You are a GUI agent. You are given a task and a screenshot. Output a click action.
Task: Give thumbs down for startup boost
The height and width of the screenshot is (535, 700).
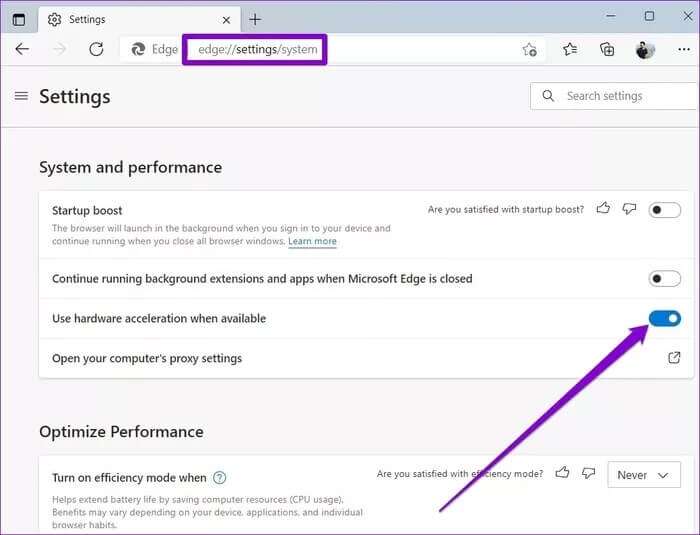coord(629,209)
